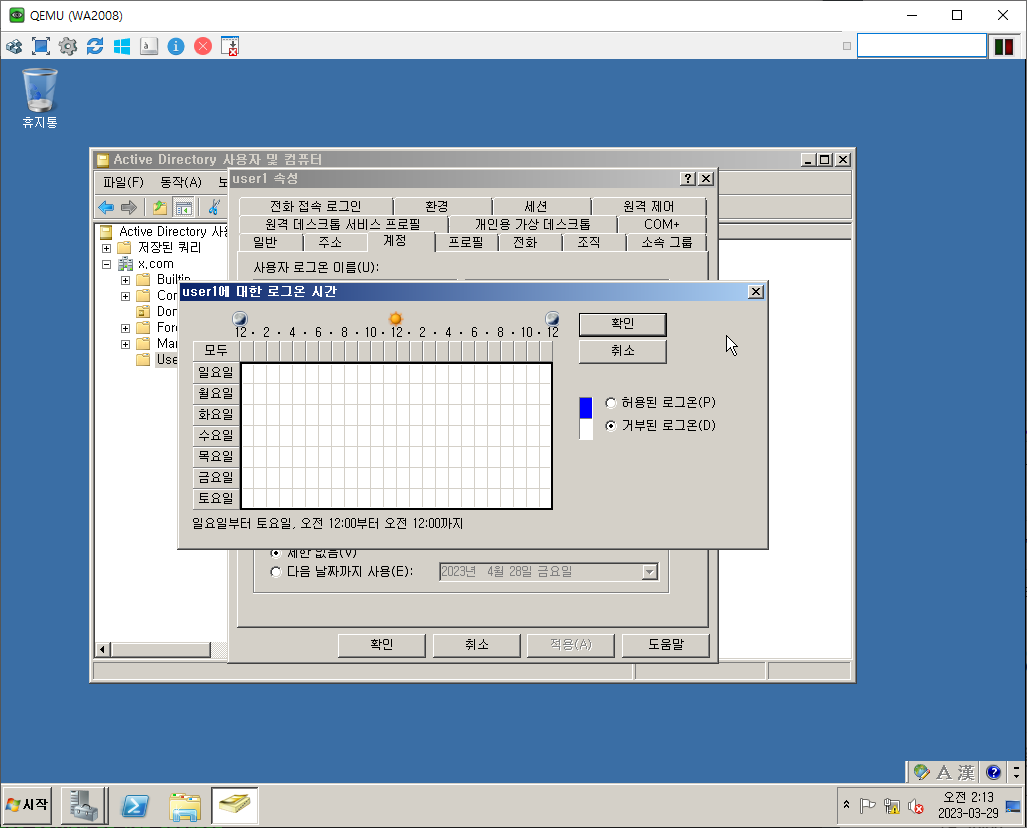This screenshot has height=828, width=1027.
Task: Collapse the x.com domain node
Action: coord(107,265)
